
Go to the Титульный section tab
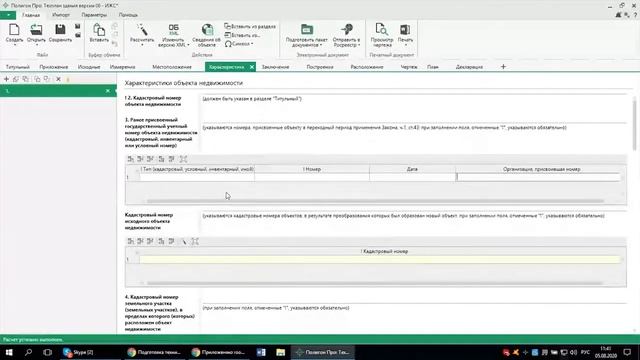18,67
